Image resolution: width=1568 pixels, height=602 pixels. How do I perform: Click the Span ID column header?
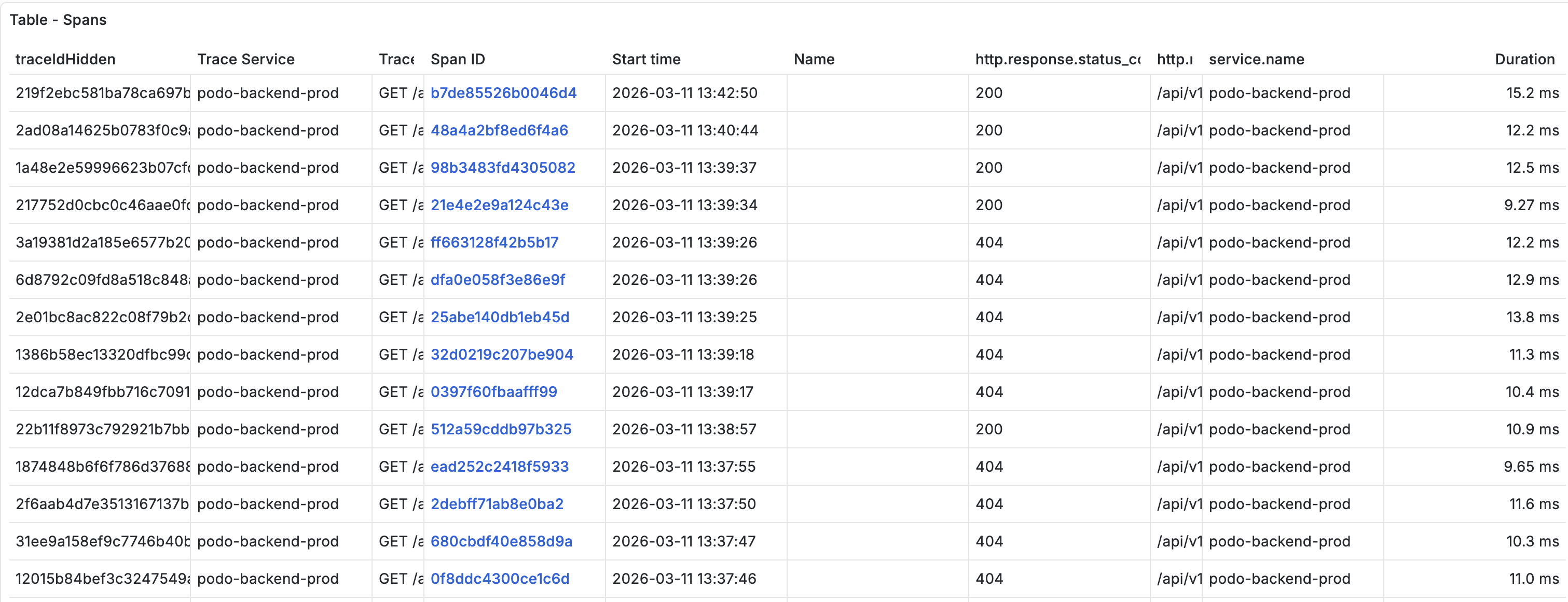pos(458,59)
